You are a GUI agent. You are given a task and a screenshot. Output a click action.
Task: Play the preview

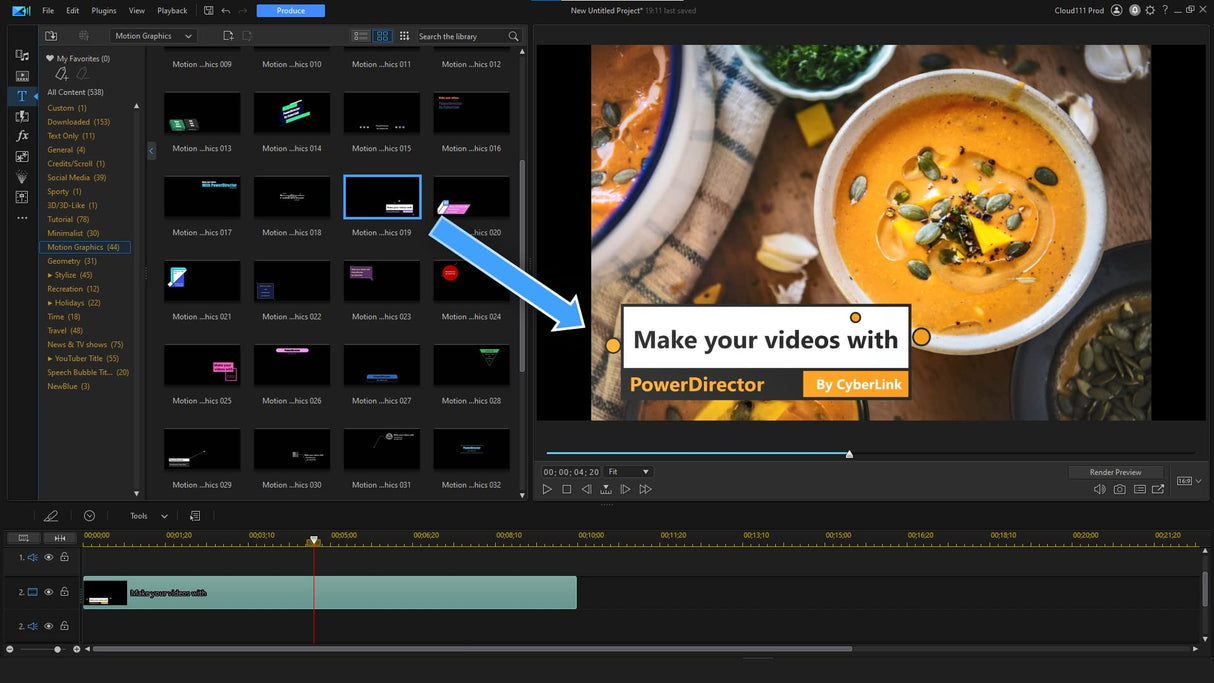[547, 489]
